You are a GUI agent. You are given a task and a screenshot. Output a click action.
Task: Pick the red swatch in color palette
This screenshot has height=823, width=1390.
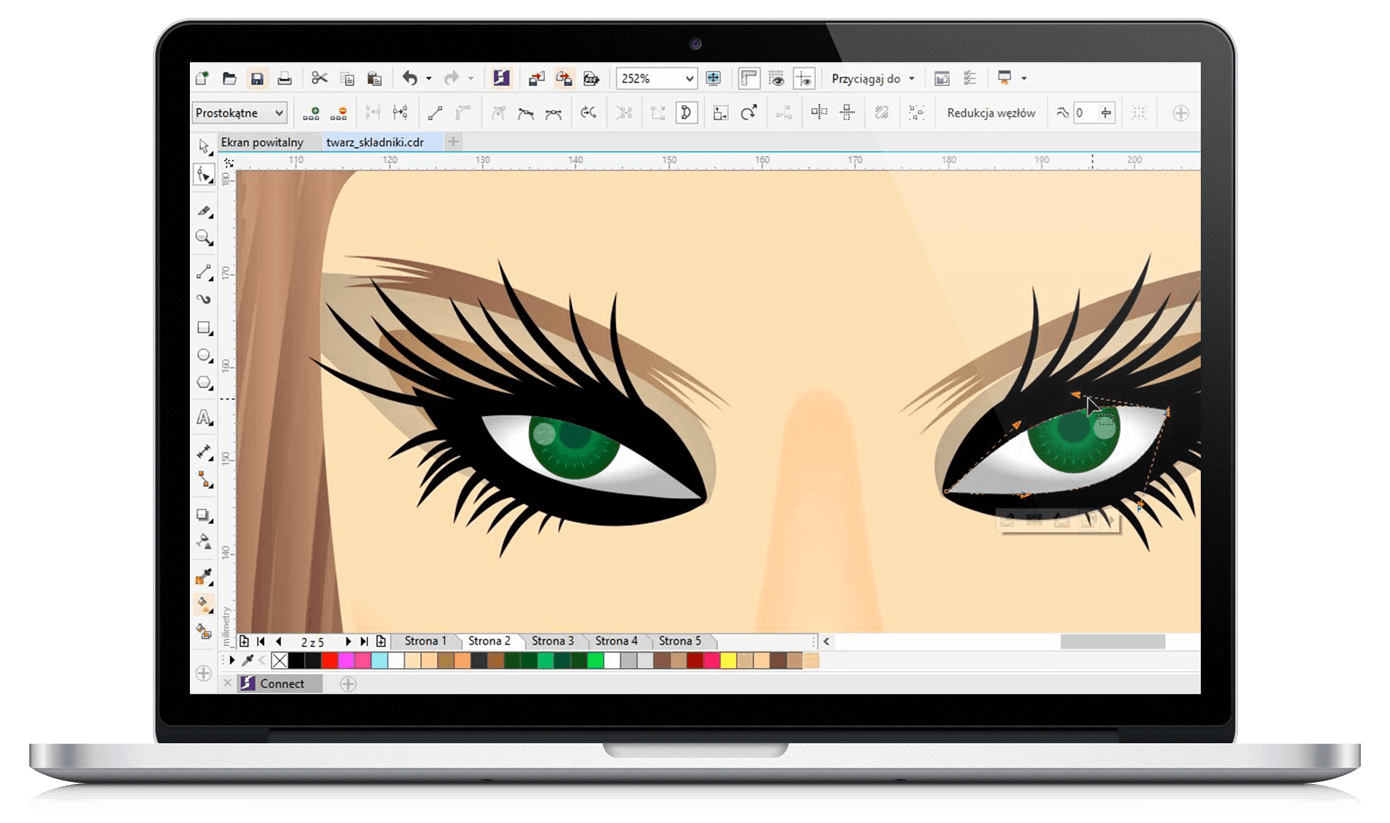click(329, 660)
